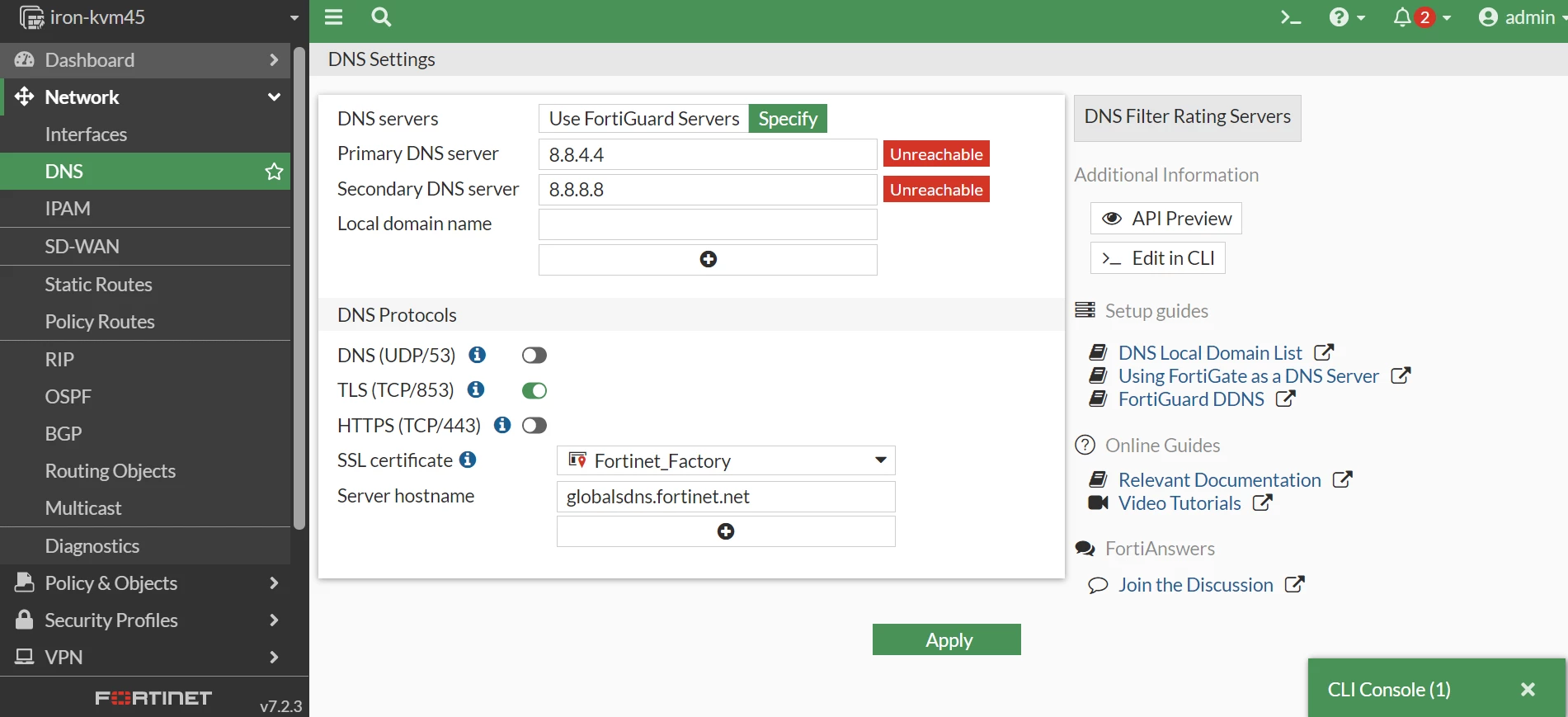Open the CLI console prompt icon in header
Viewport: 1568px width, 717px height.
click(x=1291, y=17)
